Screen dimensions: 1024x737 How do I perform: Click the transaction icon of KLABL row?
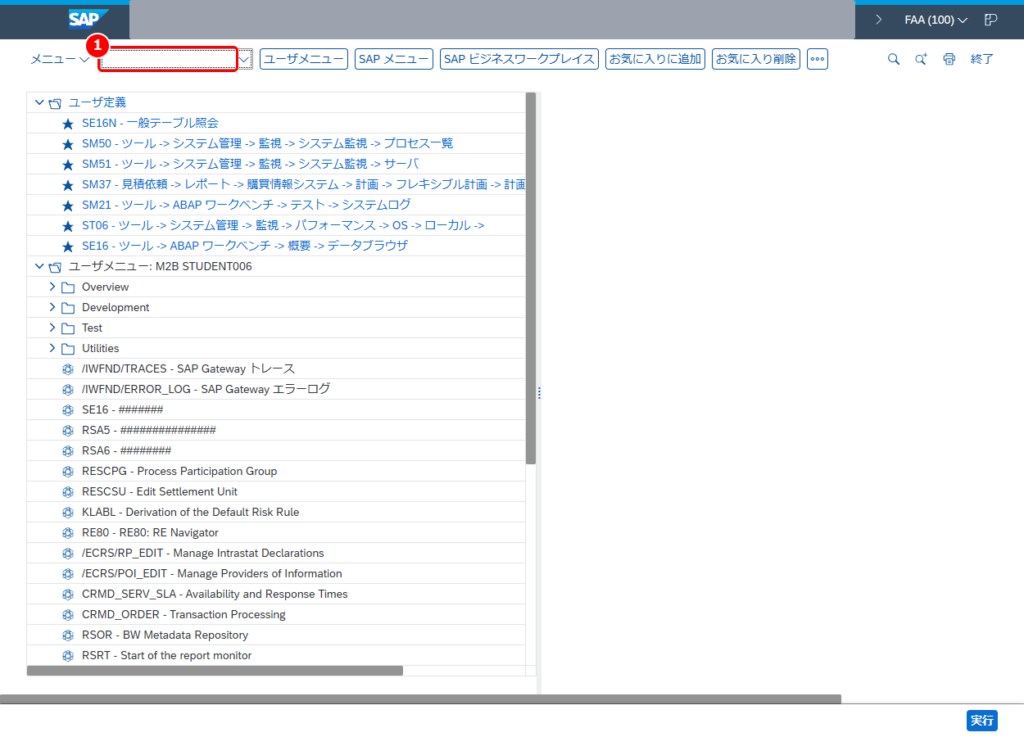point(68,512)
